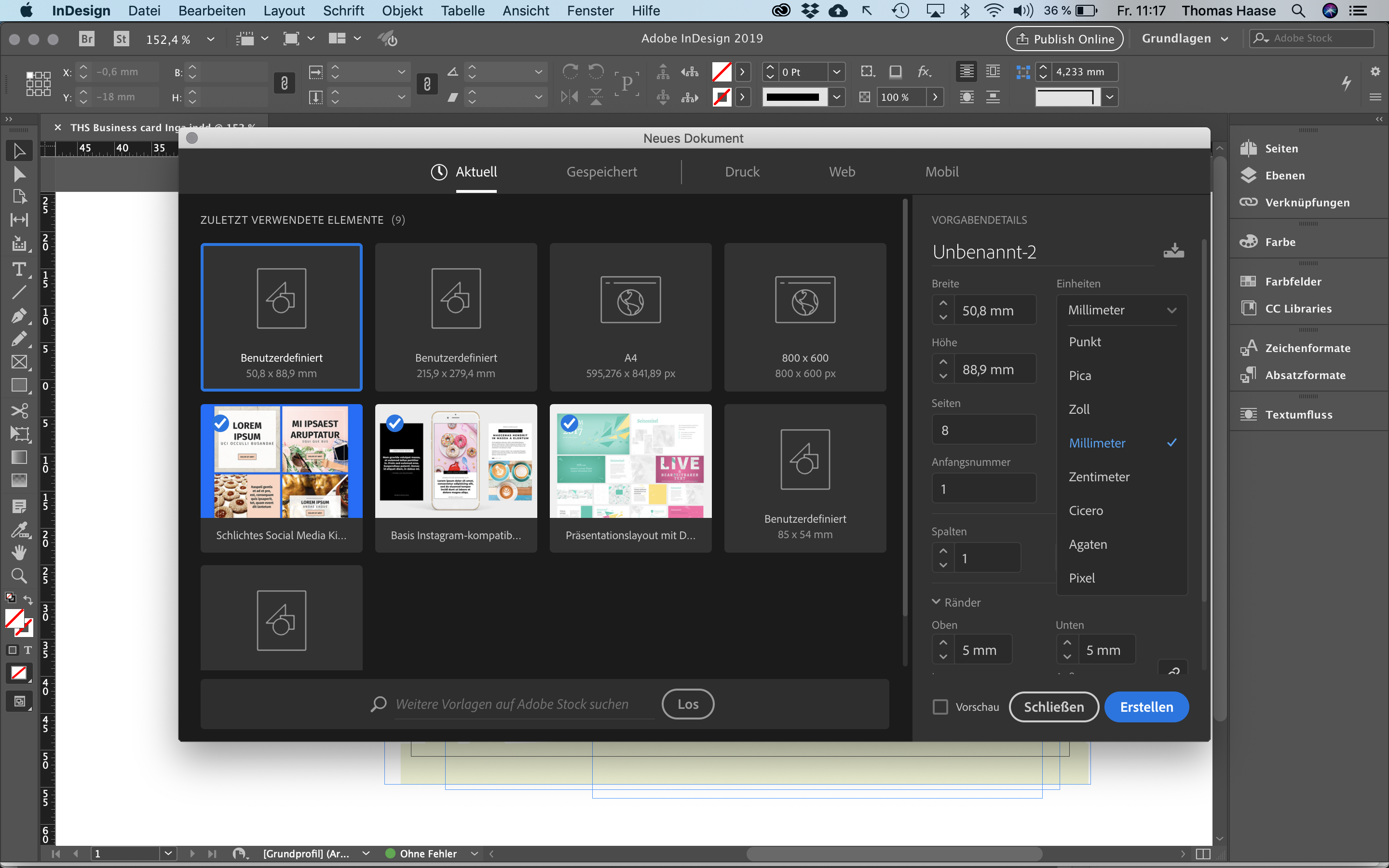Open the preflight profile dropdown
Image resolution: width=1389 pixels, height=868 pixels.
[366, 854]
